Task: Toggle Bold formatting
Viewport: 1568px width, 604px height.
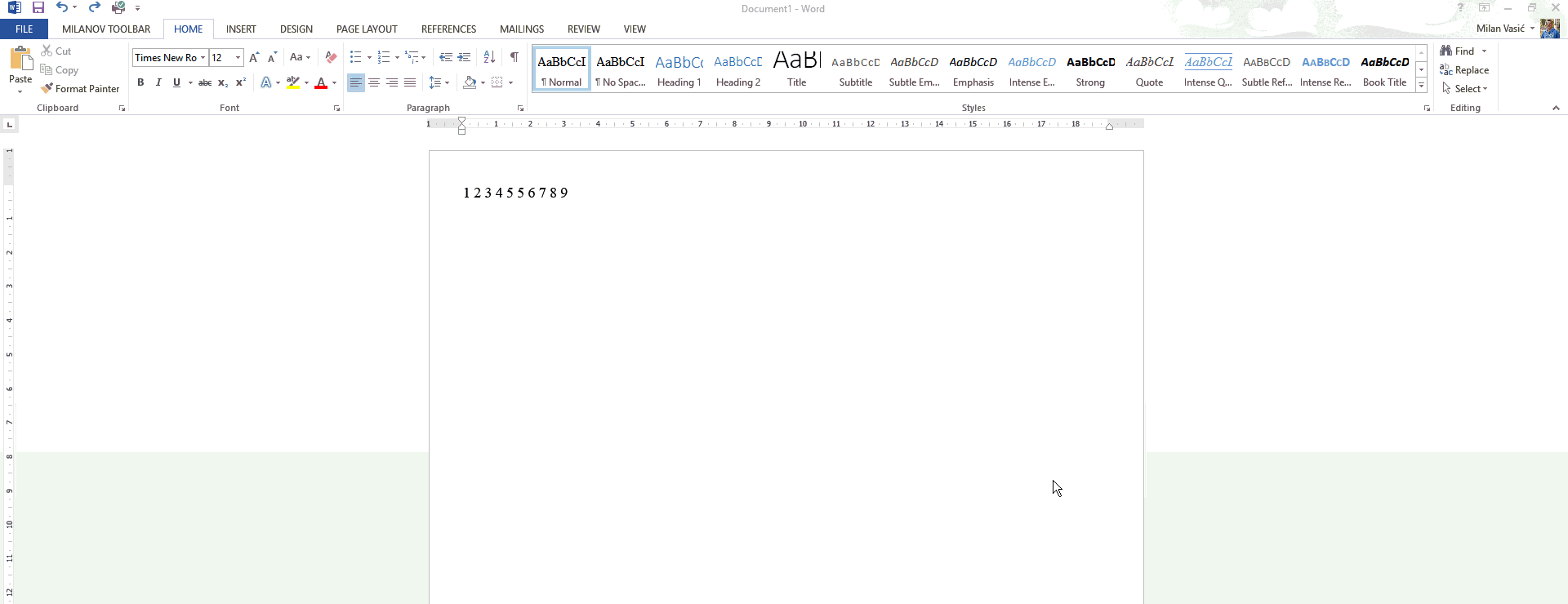Action: tap(140, 82)
